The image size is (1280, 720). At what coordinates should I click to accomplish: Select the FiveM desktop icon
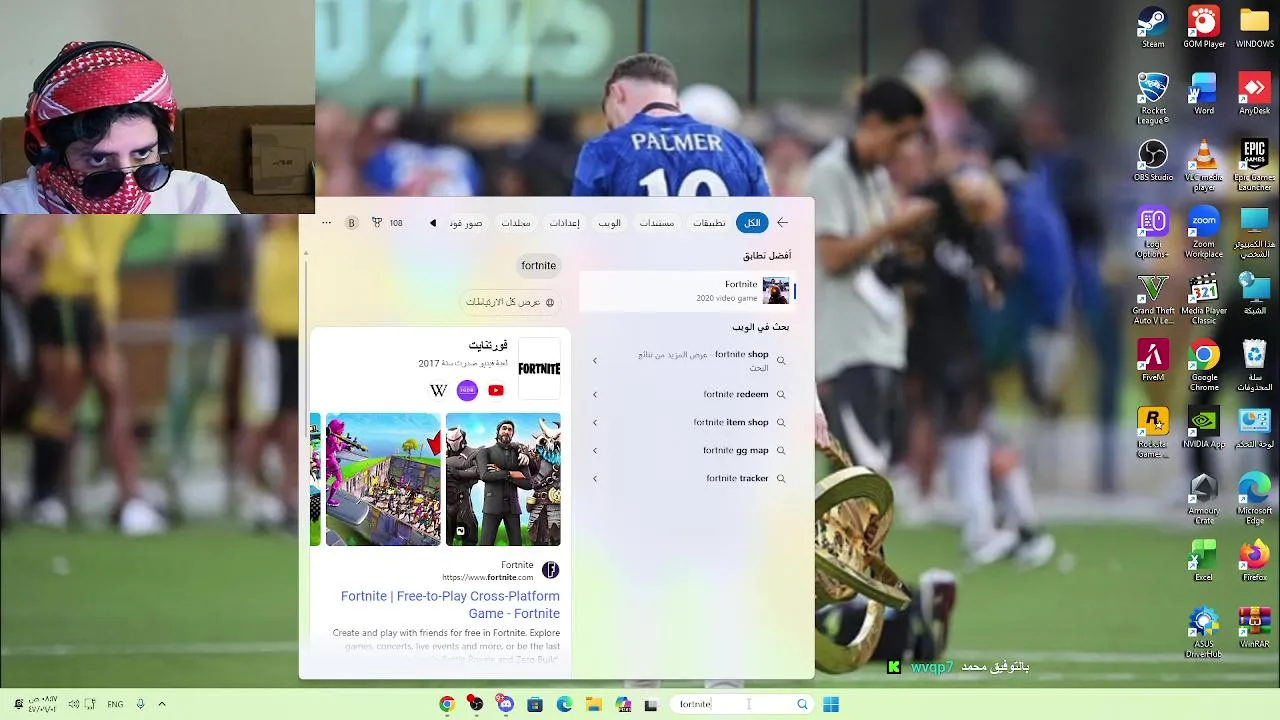point(1153,361)
